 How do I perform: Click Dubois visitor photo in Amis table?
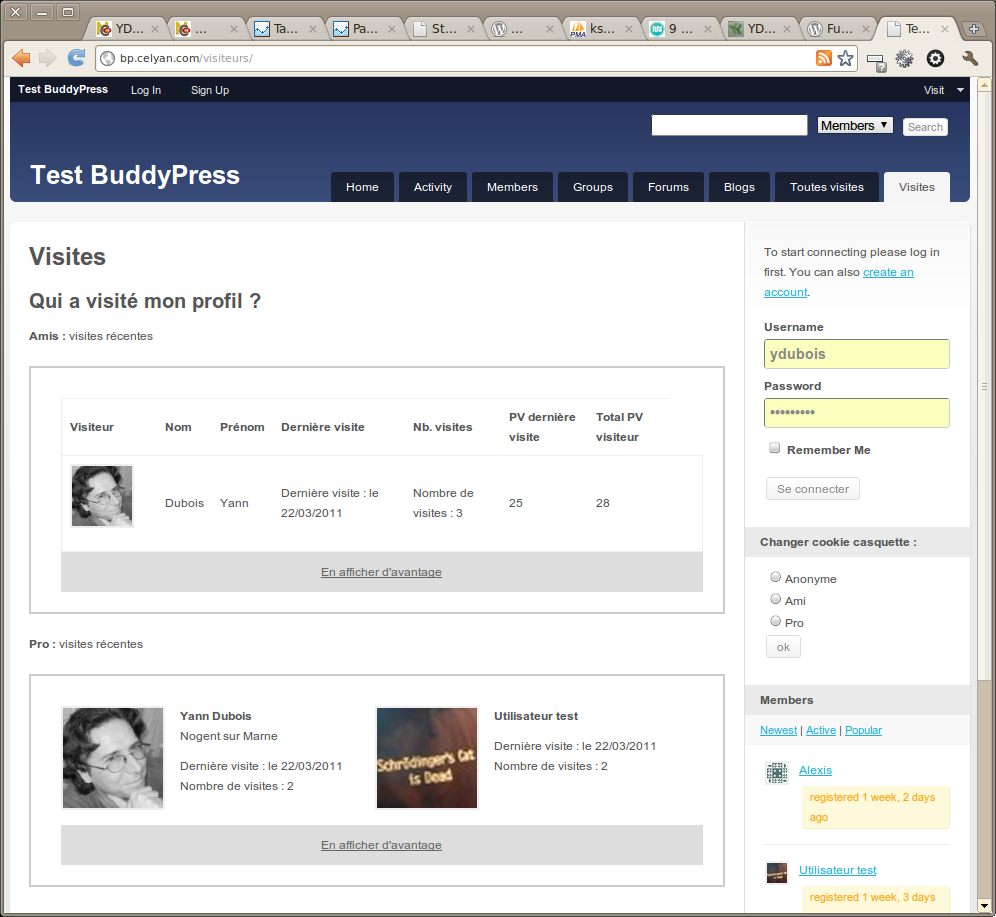click(x=102, y=496)
